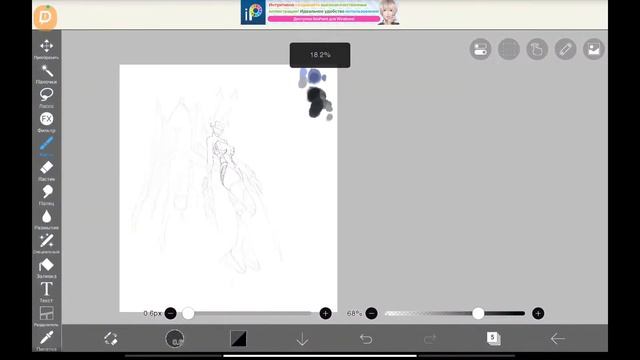Image resolution: width=640 pixels, height=360 pixels.
Task: Select the Lasso tool
Action: coord(47,98)
